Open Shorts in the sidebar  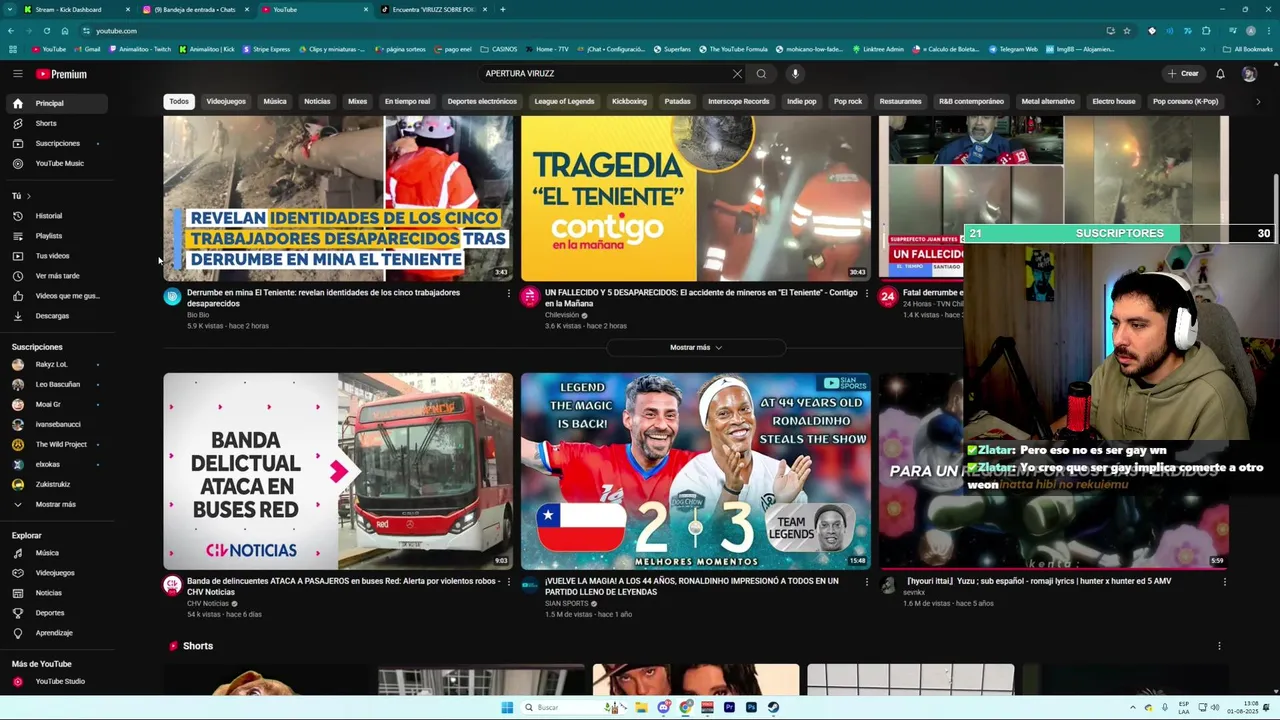[x=56, y=123]
